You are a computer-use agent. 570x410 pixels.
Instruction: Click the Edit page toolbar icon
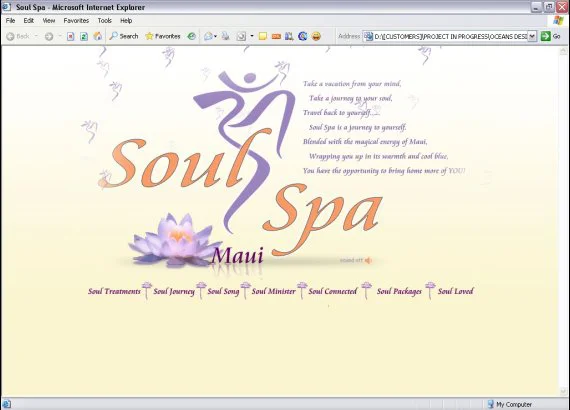tap(241, 36)
